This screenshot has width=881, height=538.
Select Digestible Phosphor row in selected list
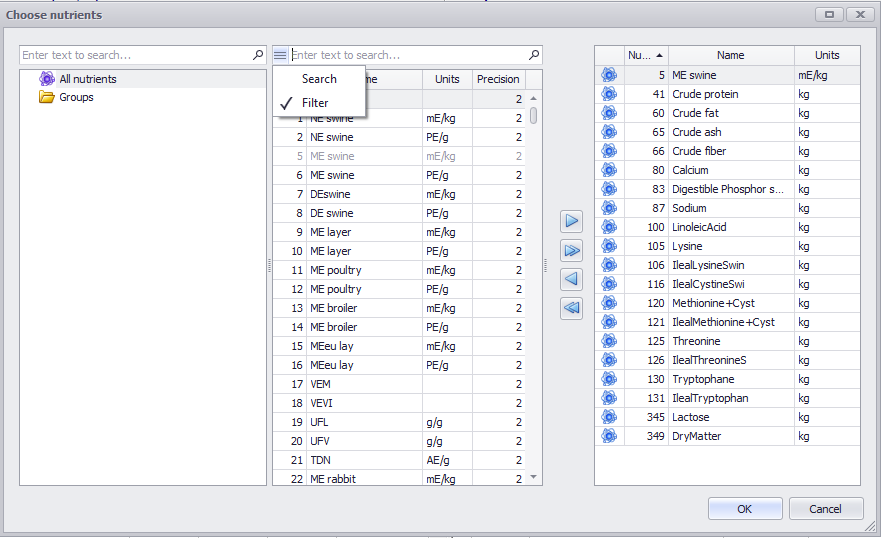(728, 189)
